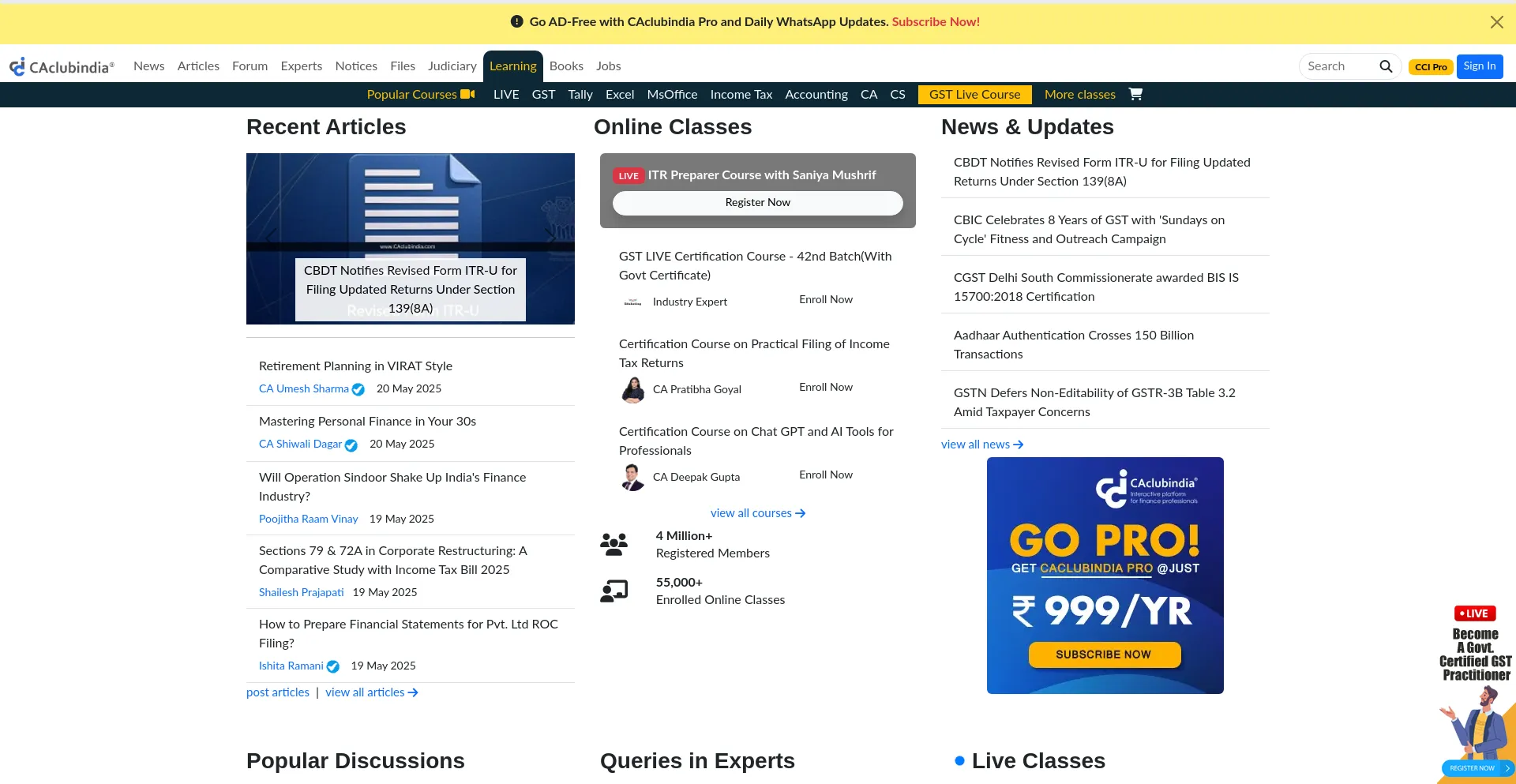Click the Industry Expert avatar logo

point(633,302)
